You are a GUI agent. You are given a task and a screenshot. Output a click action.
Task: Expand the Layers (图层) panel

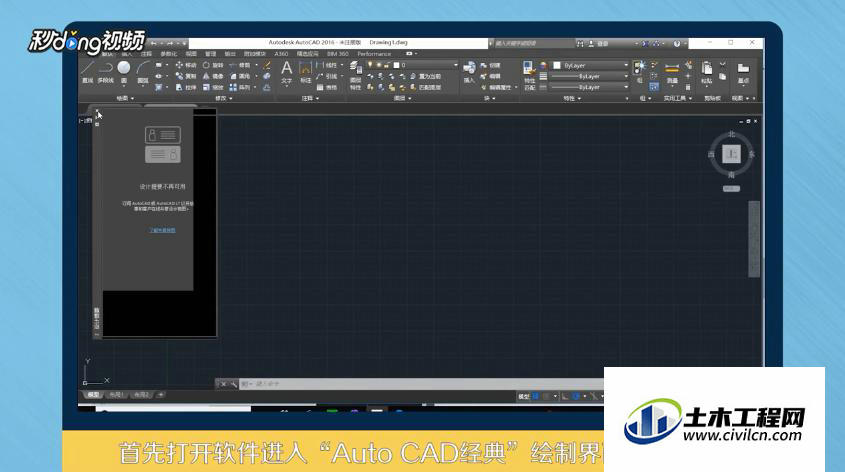pyautogui.click(x=403, y=98)
